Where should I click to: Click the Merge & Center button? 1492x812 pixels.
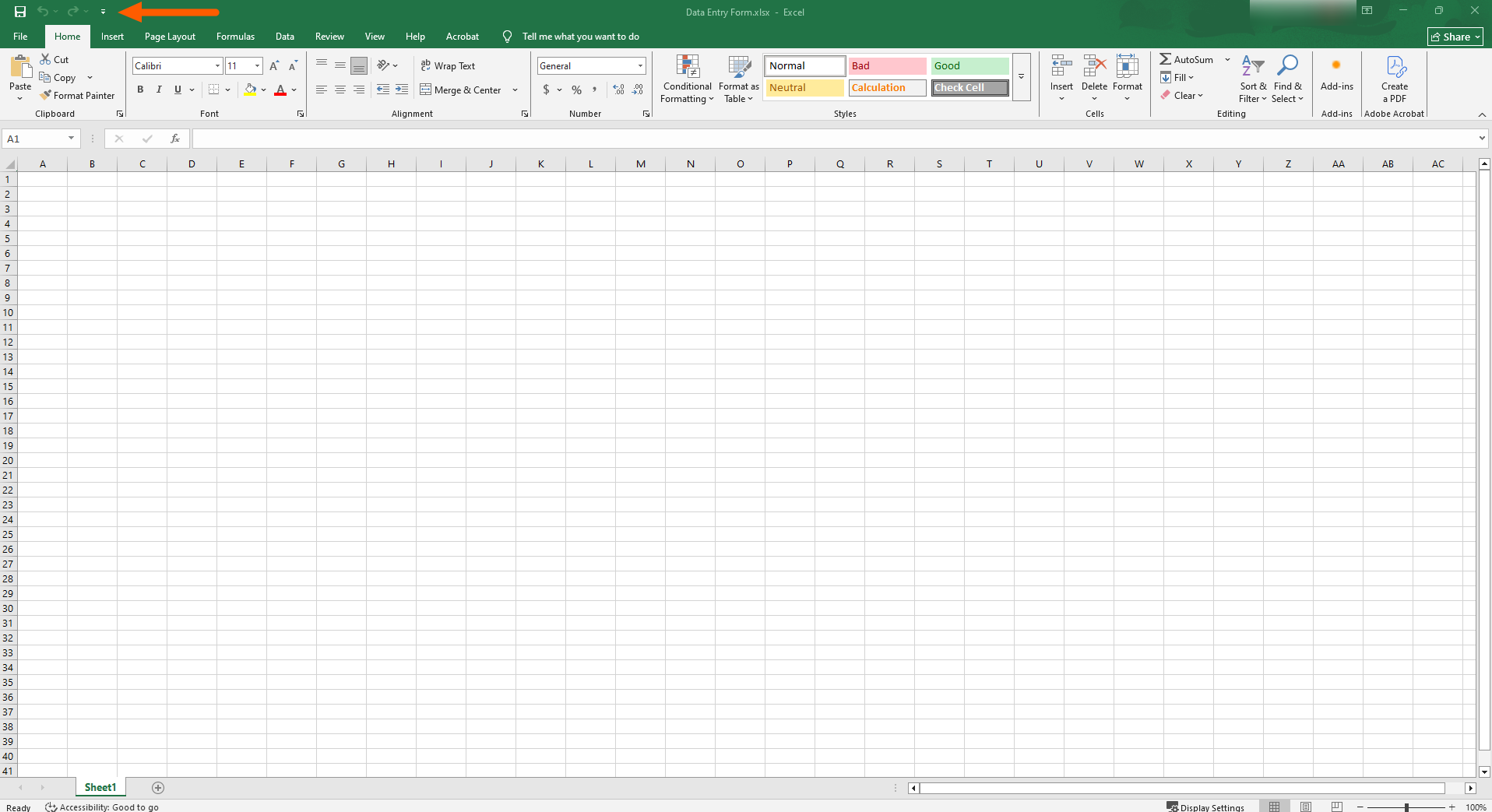pyautogui.click(x=460, y=90)
